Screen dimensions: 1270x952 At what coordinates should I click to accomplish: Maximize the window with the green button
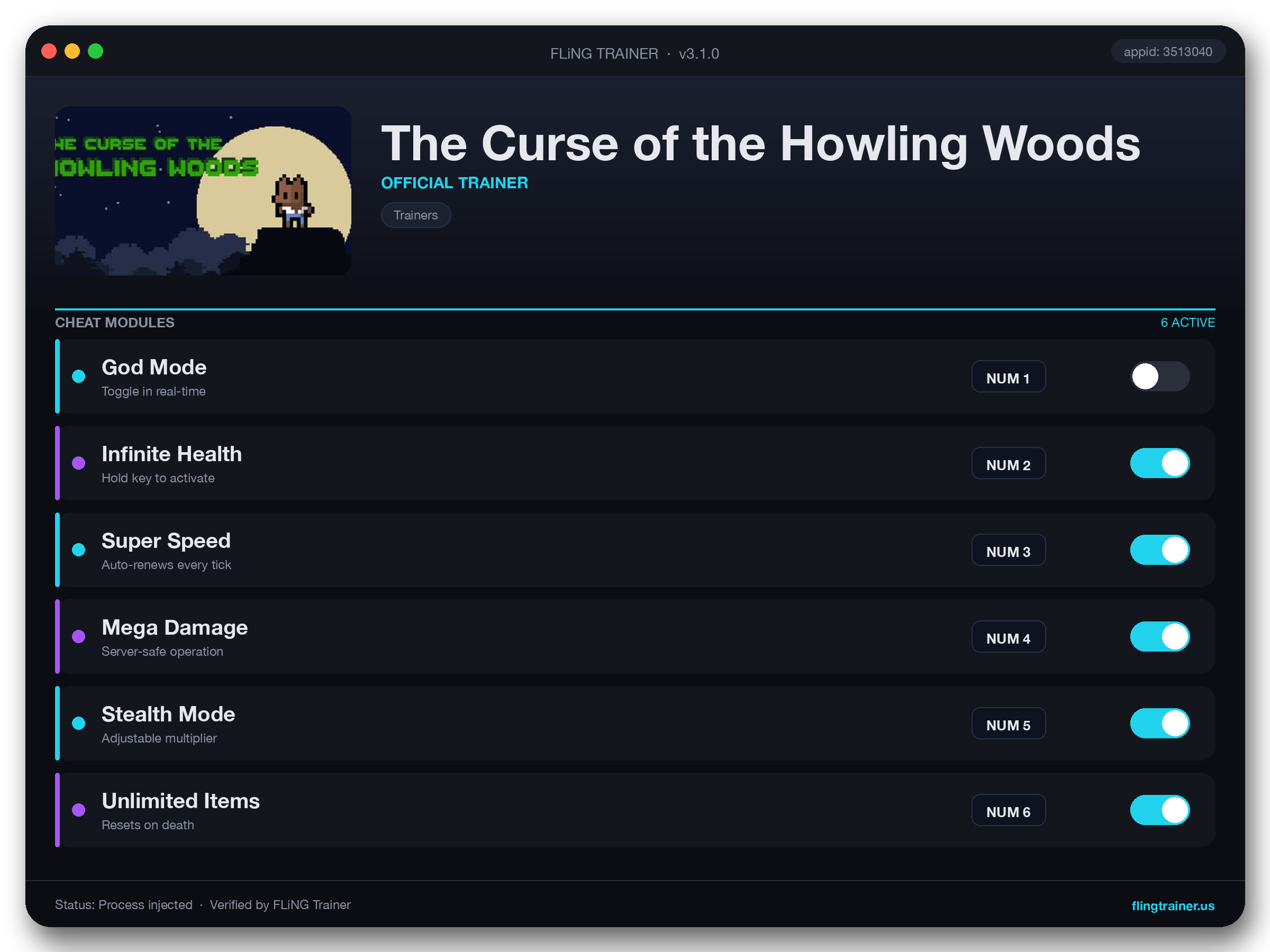[x=95, y=52]
